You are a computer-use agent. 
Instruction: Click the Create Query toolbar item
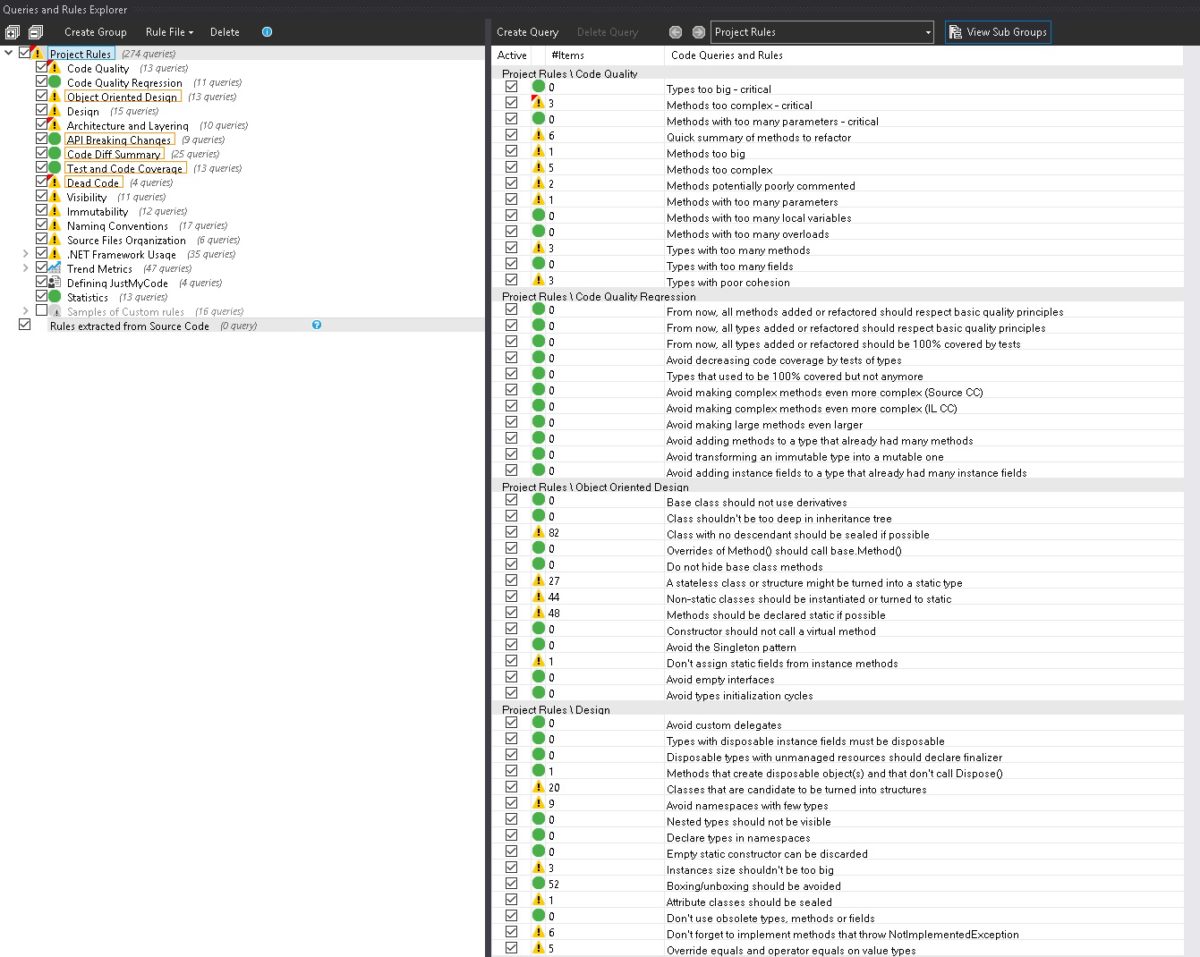(527, 31)
